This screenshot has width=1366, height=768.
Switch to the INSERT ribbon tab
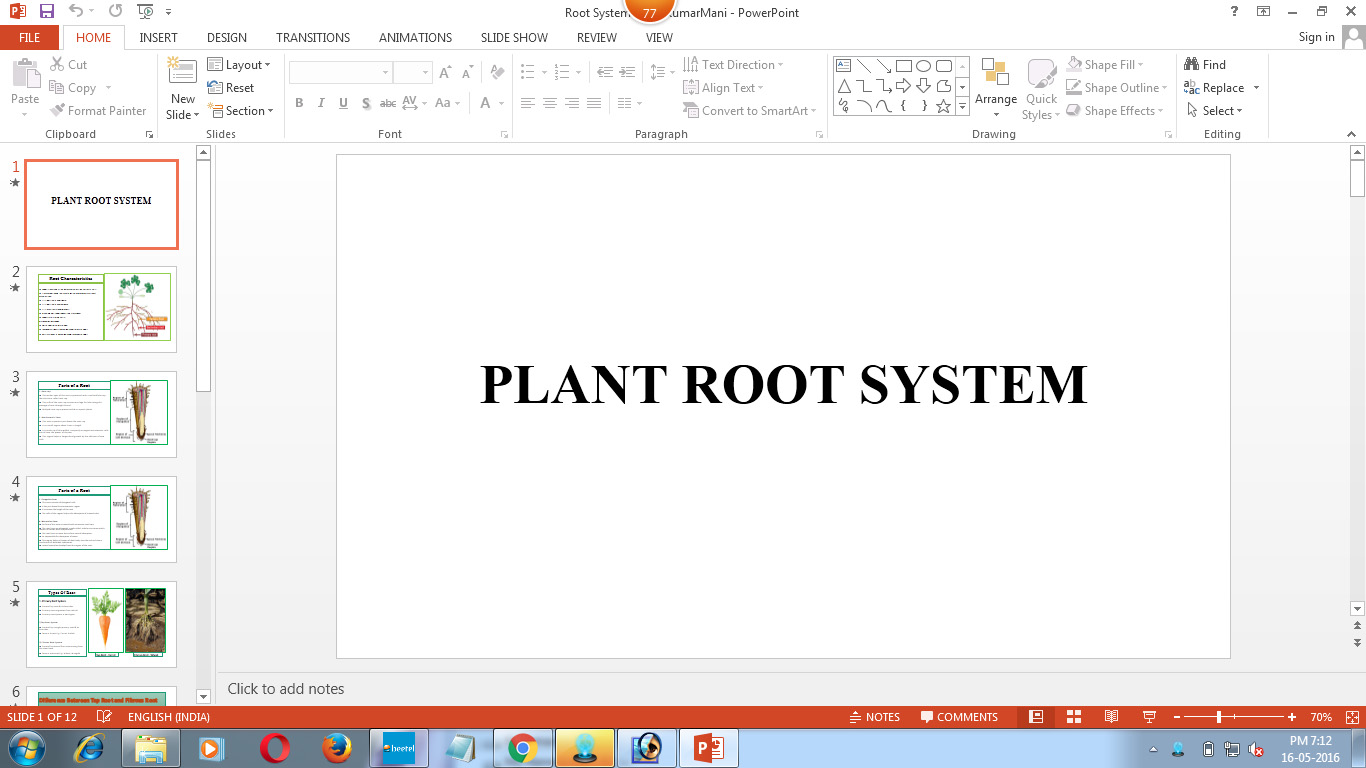pos(159,37)
